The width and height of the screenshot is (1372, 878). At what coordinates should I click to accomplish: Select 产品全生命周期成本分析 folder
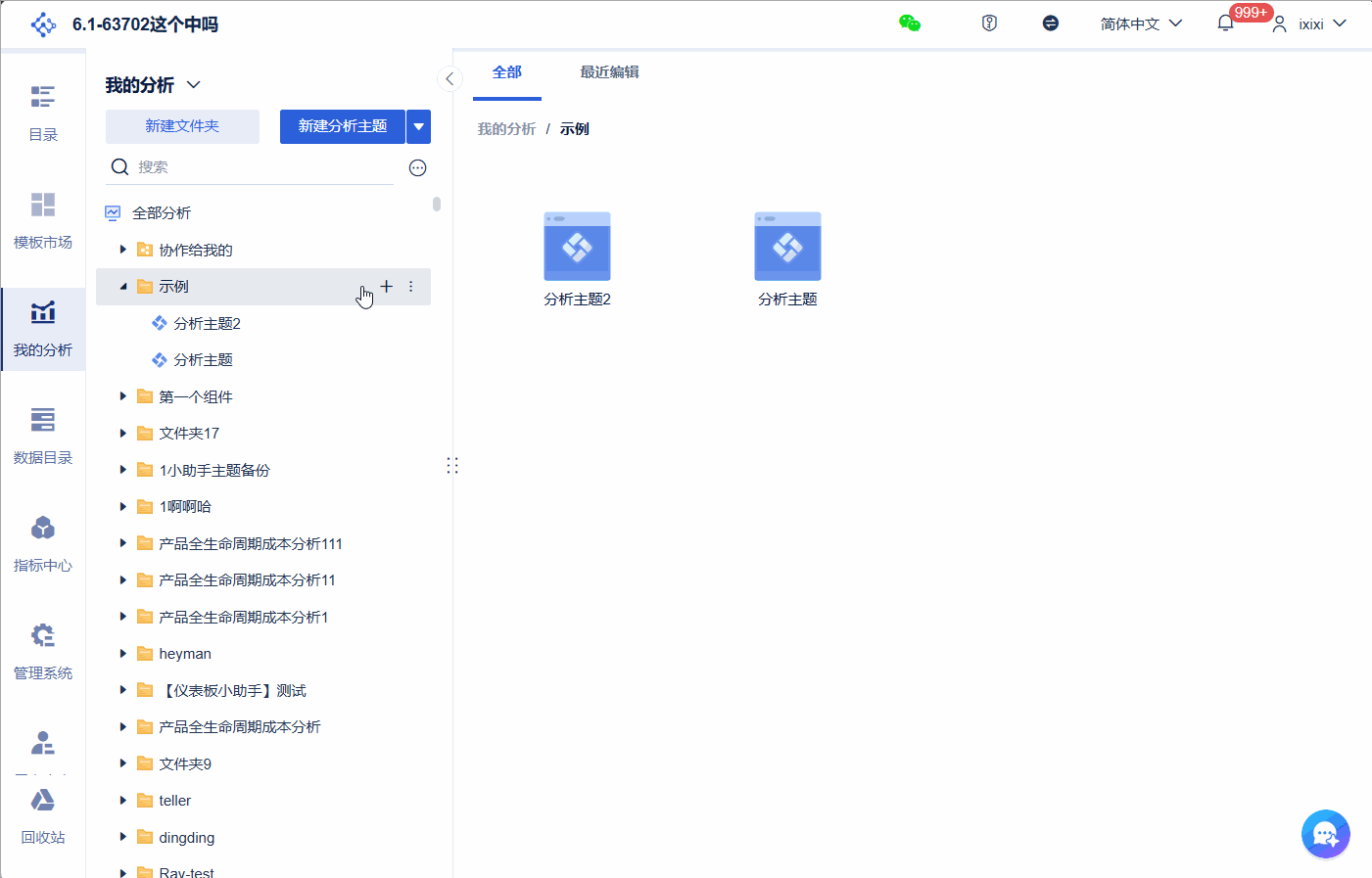[240, 726]
